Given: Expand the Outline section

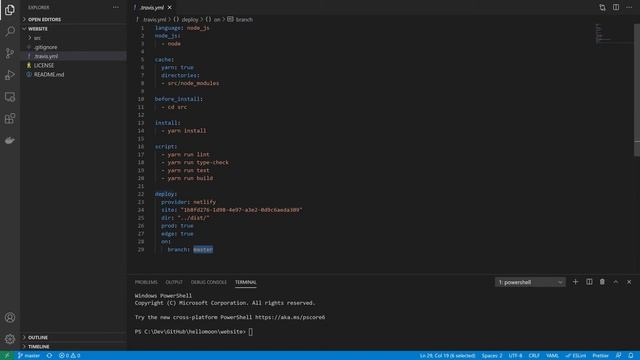Looking at the screenshot, I should [x=73, y=338].
